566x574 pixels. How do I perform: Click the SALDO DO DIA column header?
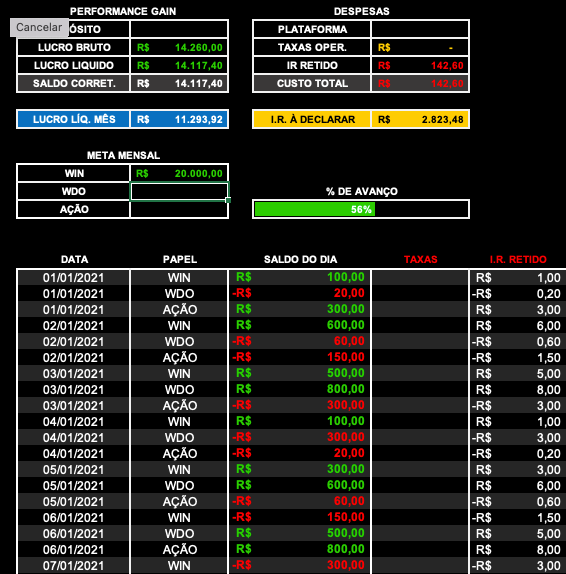(301, 260)
